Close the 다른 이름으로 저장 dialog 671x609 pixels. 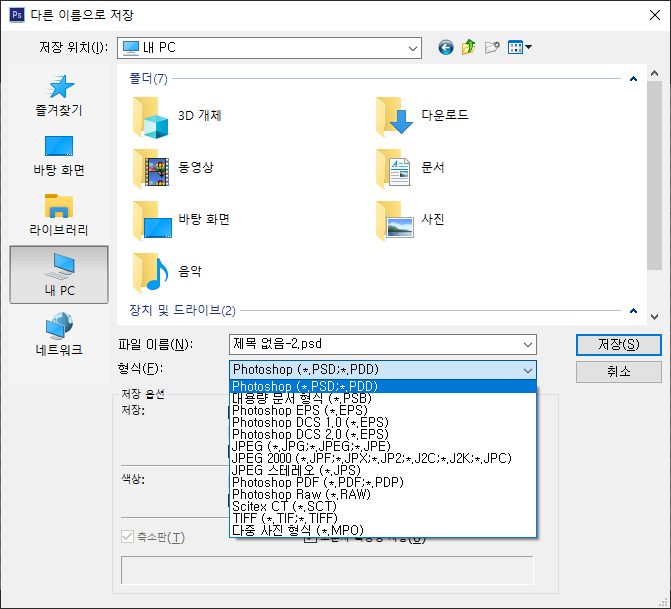click(654, 15)
